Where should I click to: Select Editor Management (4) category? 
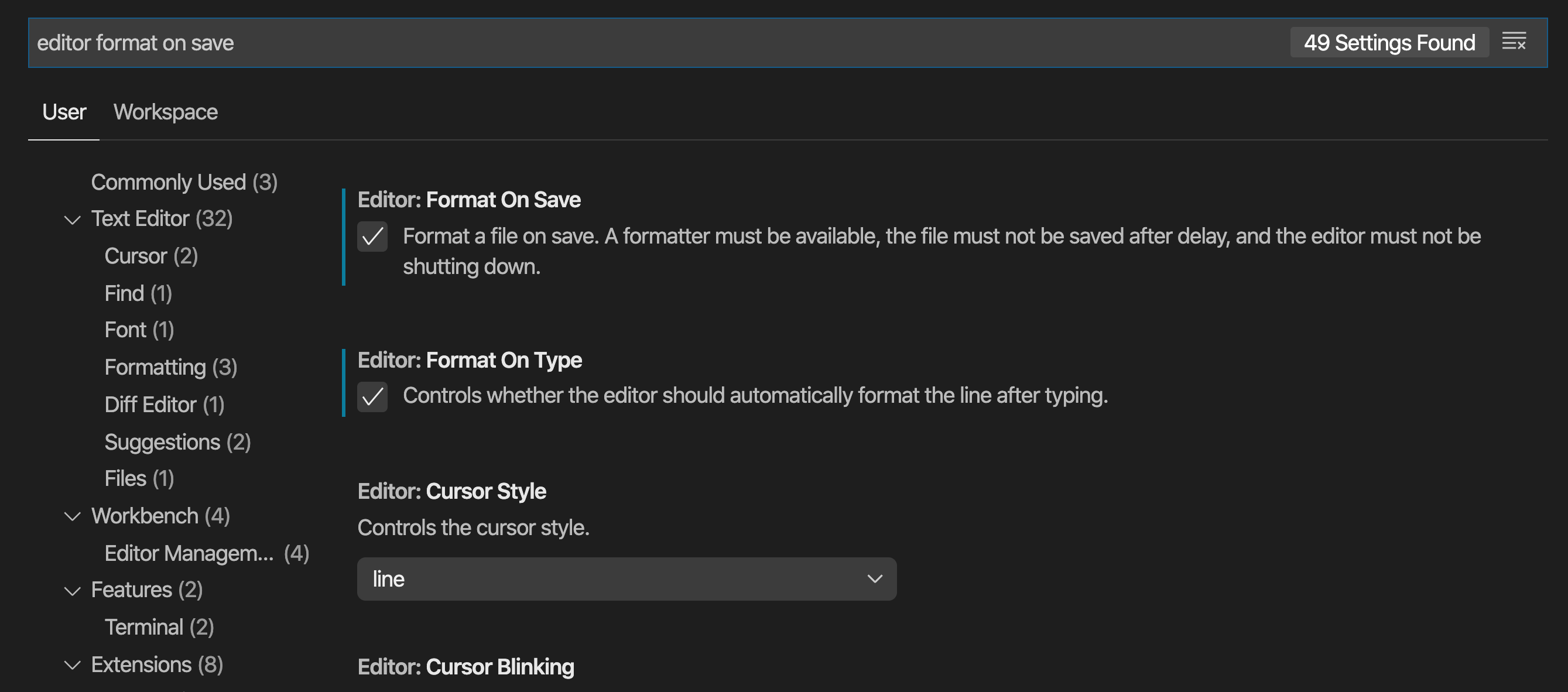pos(207,553)
